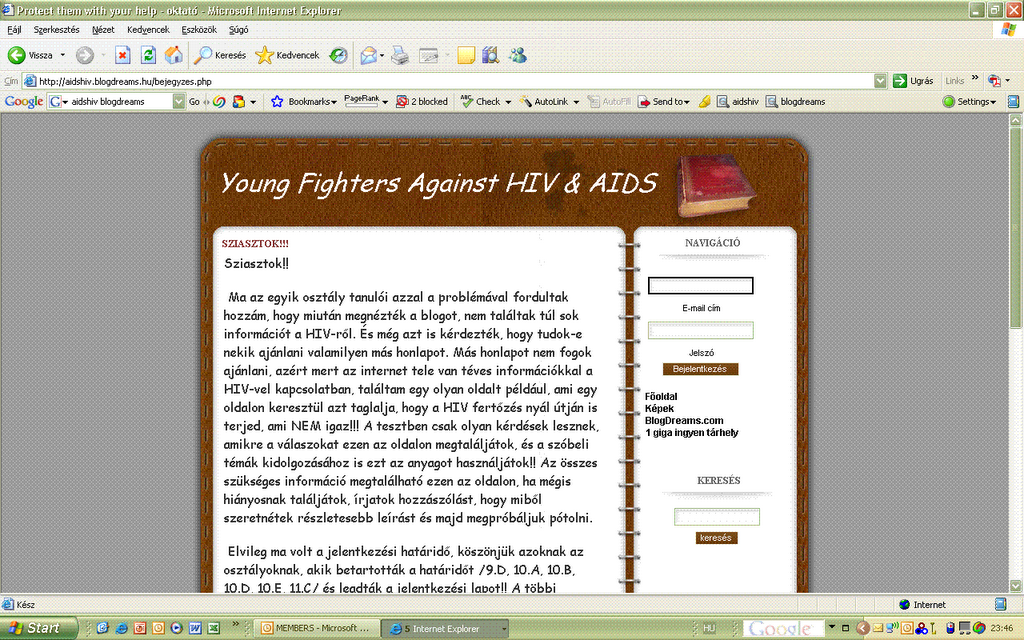Refresh the page with green arrows icon
Viewport: 1024px width, 640px height.
[148, 56]
